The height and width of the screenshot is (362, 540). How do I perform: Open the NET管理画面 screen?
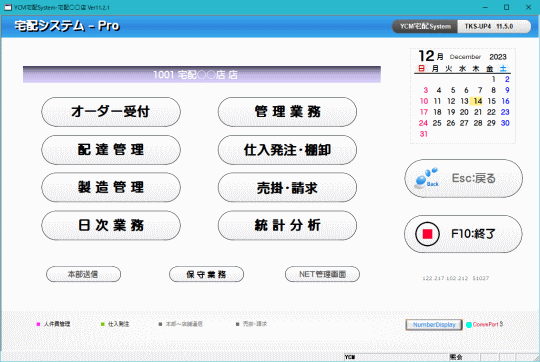point(322,274)
